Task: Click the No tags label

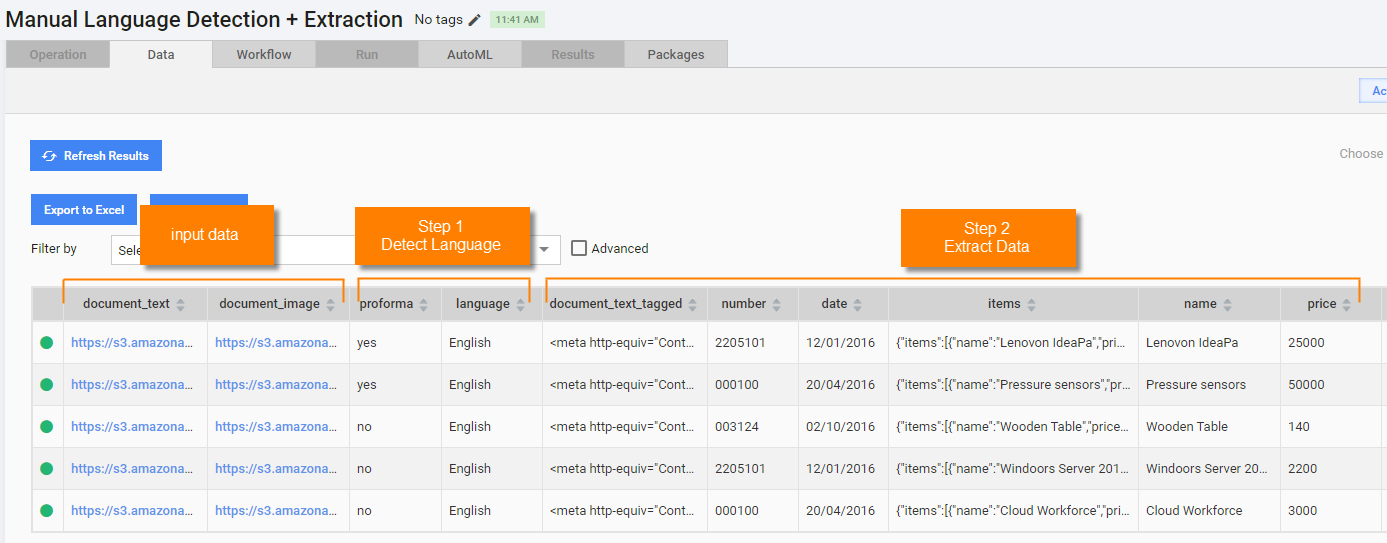Action: coord(438,20)
